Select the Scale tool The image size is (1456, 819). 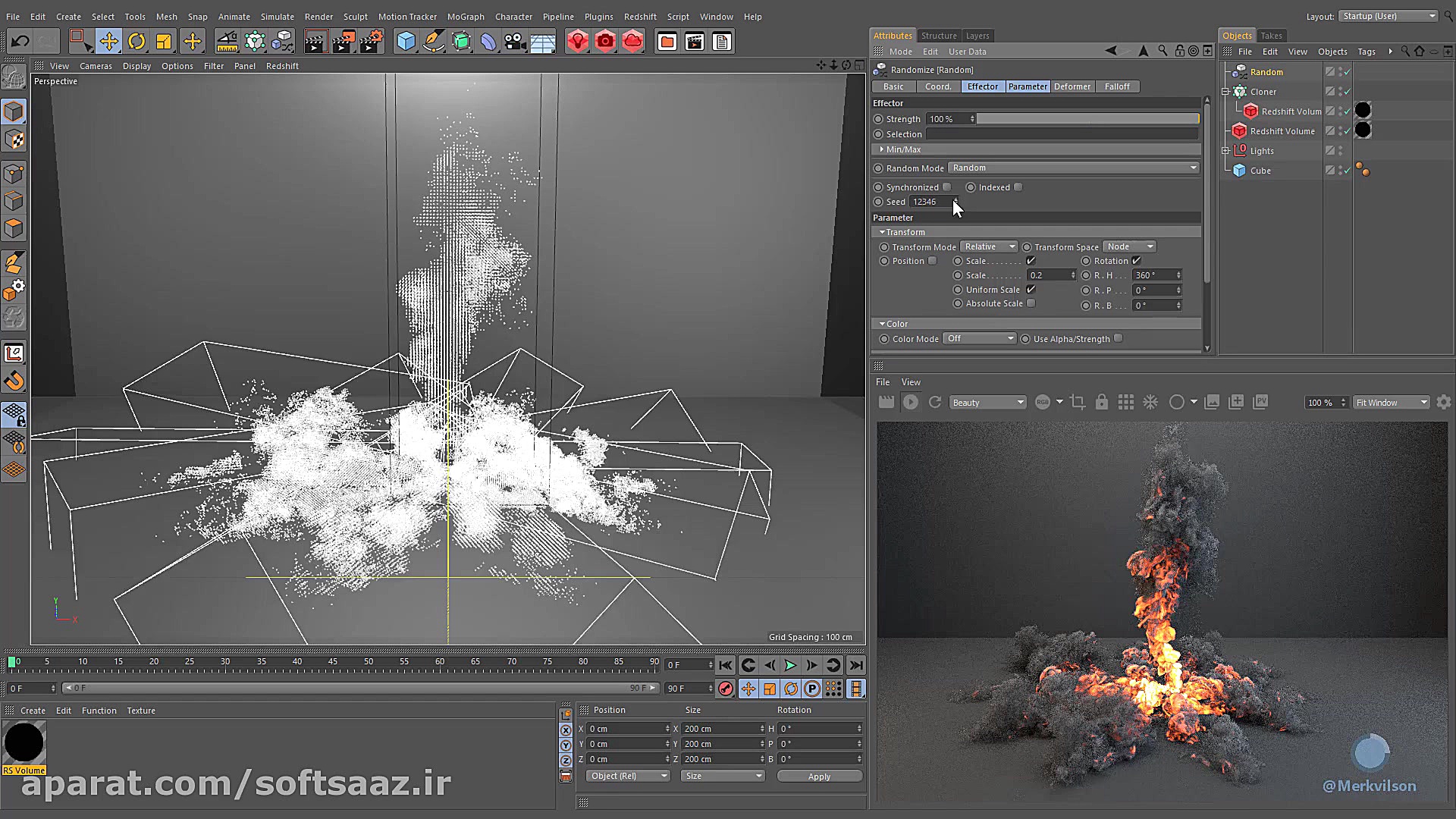point(165,41)
